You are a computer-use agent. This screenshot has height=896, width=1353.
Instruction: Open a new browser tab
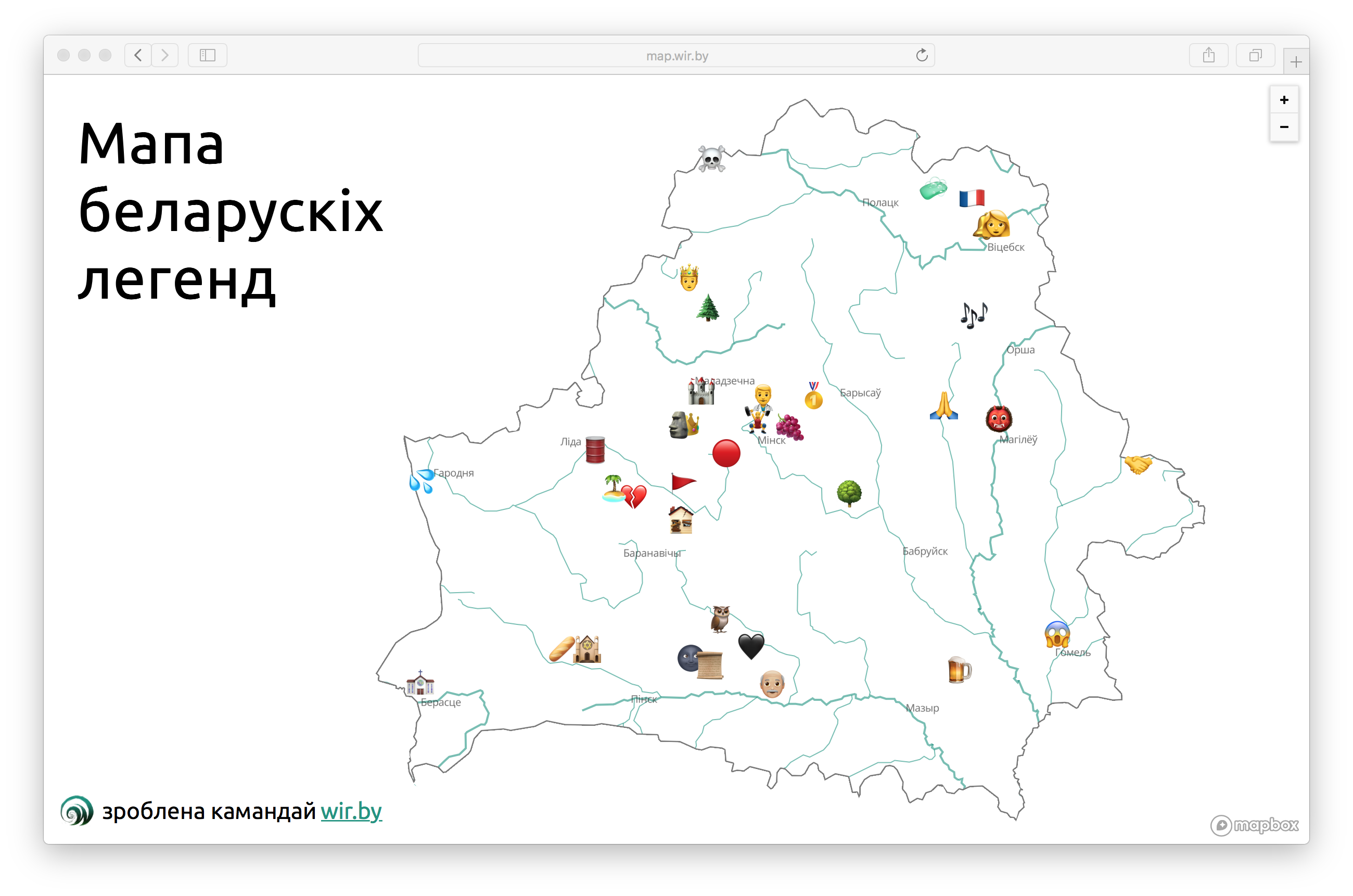click(1296, 62)
